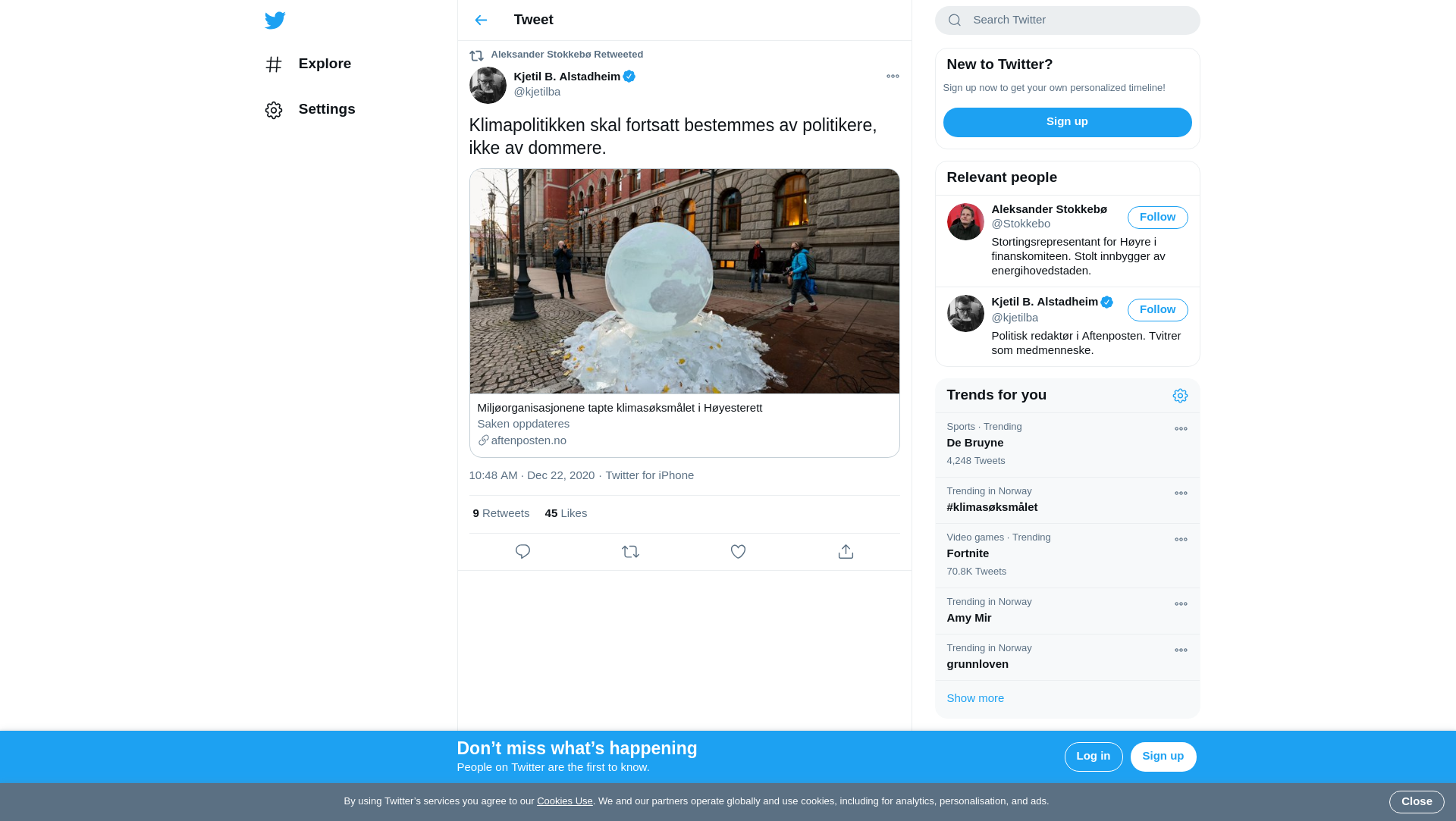1456x821 pixels.
Task: Click Kjetil B. Alstadheim's tweet avatar
Action: click(x=488, y=85)
